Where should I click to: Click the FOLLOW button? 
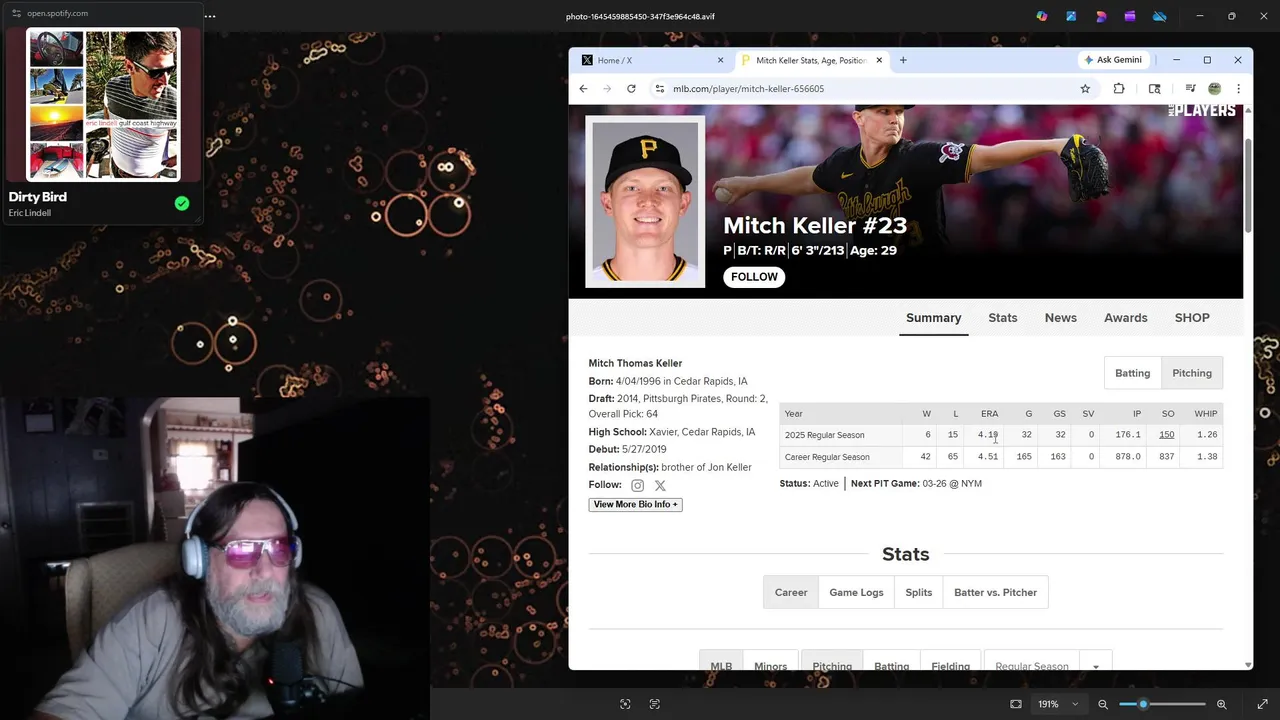pyautogui.click(x=754, y=277)
